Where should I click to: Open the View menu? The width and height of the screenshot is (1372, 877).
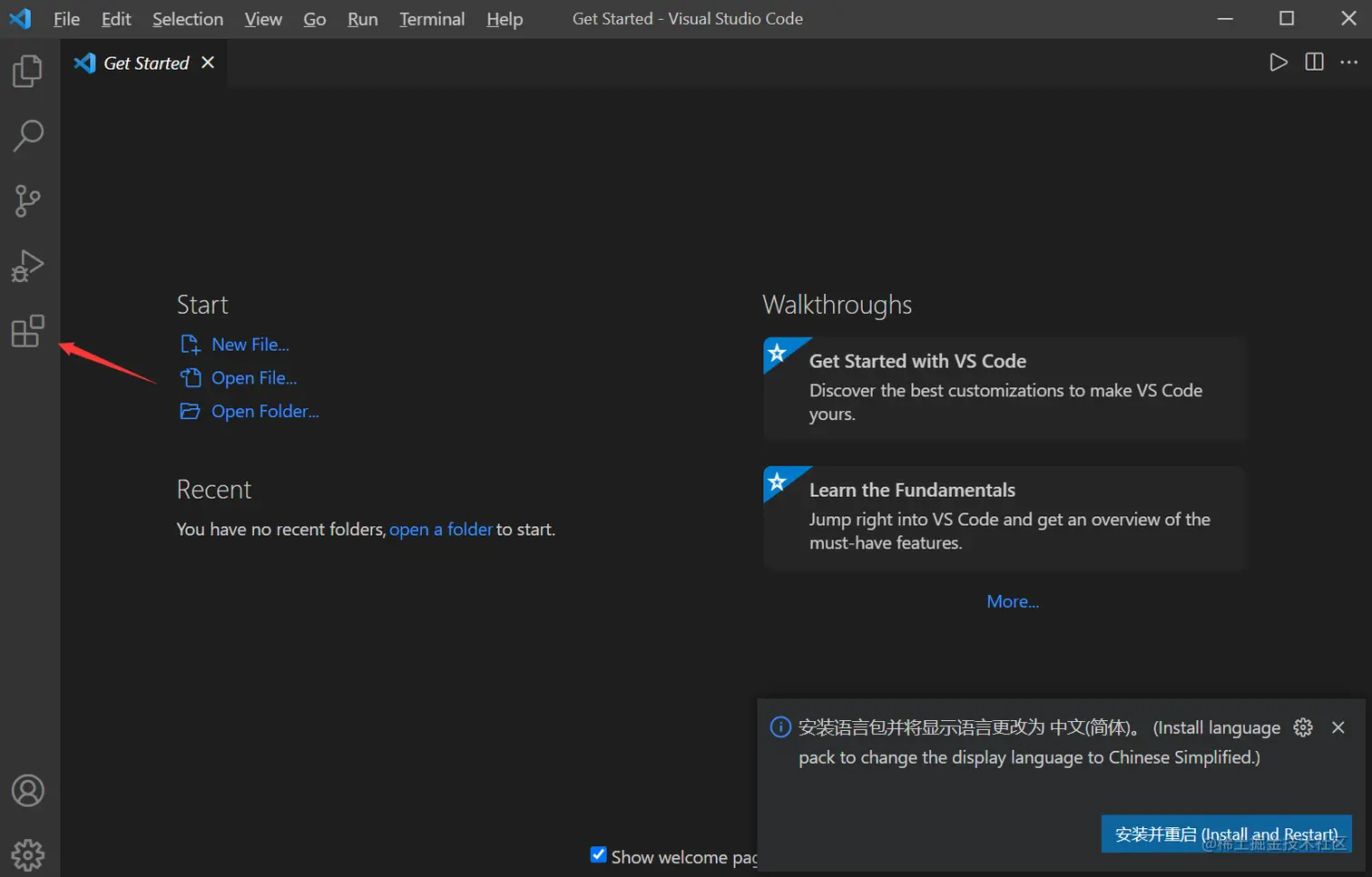pyautogui.click(x=263, y=19)
